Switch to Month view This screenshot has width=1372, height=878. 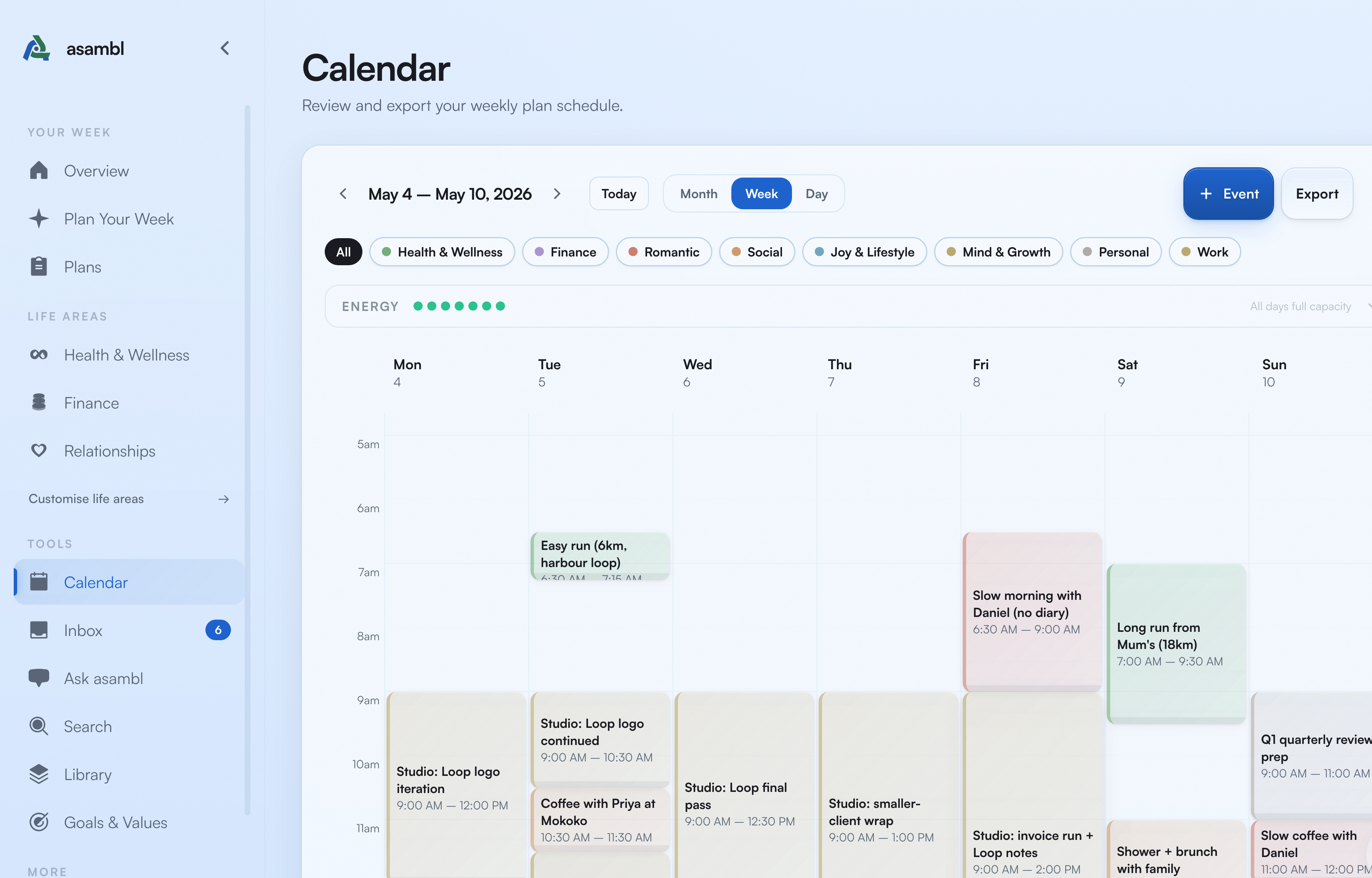698,194
